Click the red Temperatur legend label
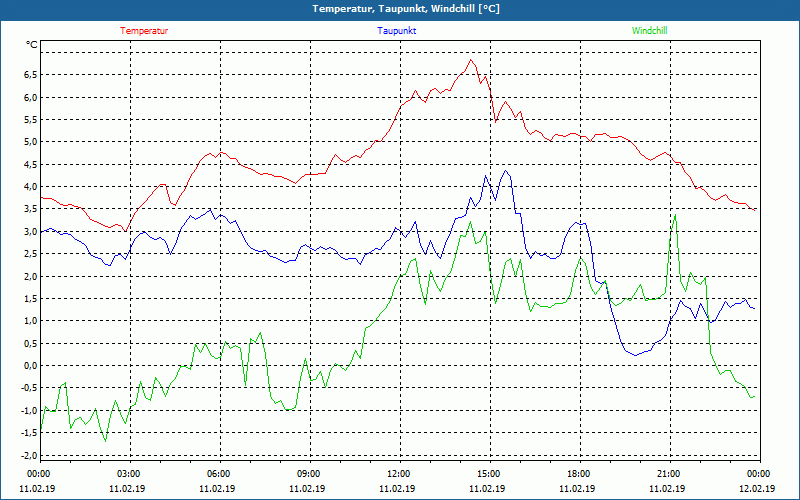Screen dimensions: 800x500 coord(144,31)
